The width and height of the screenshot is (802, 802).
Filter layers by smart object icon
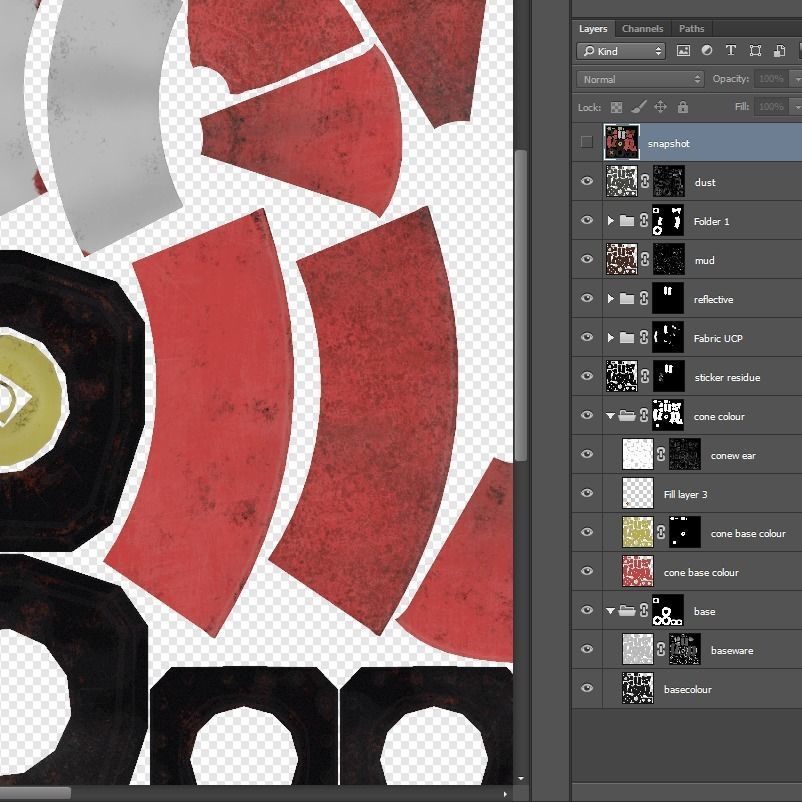click(779, 51)
